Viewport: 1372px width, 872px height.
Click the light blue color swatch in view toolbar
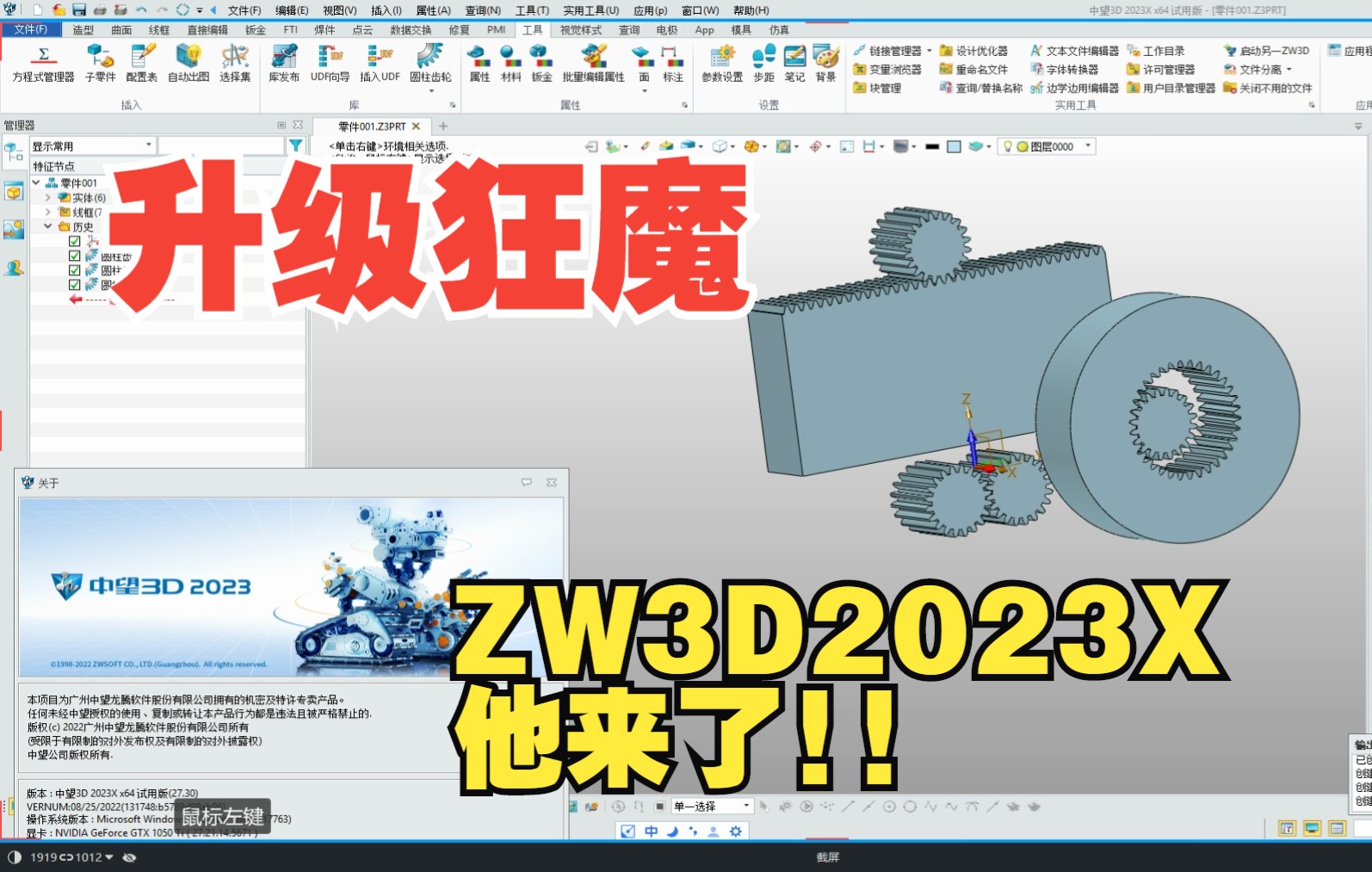click(954, 146)
